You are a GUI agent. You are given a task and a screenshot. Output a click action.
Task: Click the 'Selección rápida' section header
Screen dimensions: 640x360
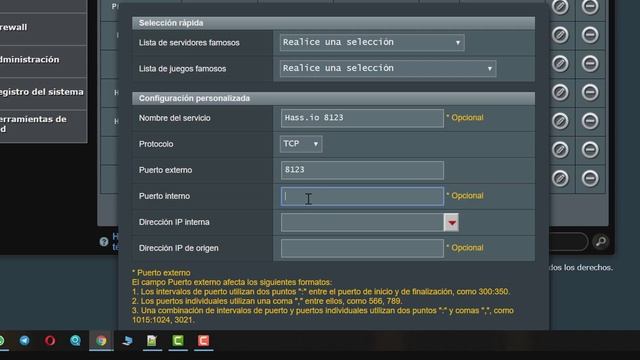coord(333,23)
